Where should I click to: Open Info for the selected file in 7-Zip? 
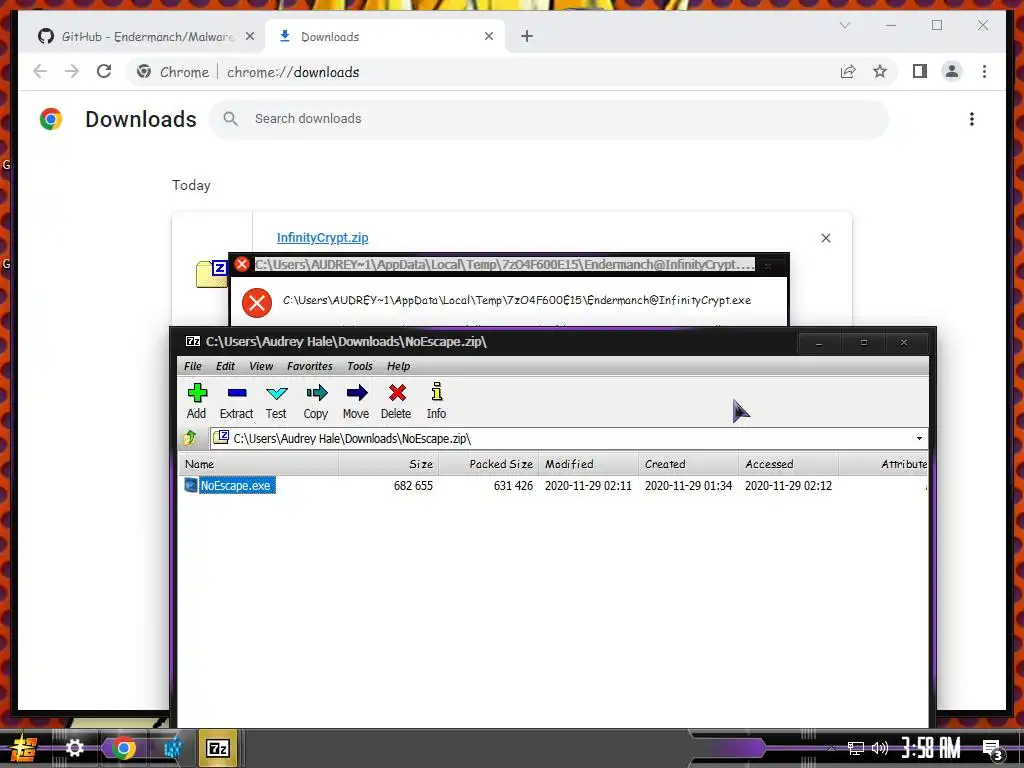click(436, 401)
